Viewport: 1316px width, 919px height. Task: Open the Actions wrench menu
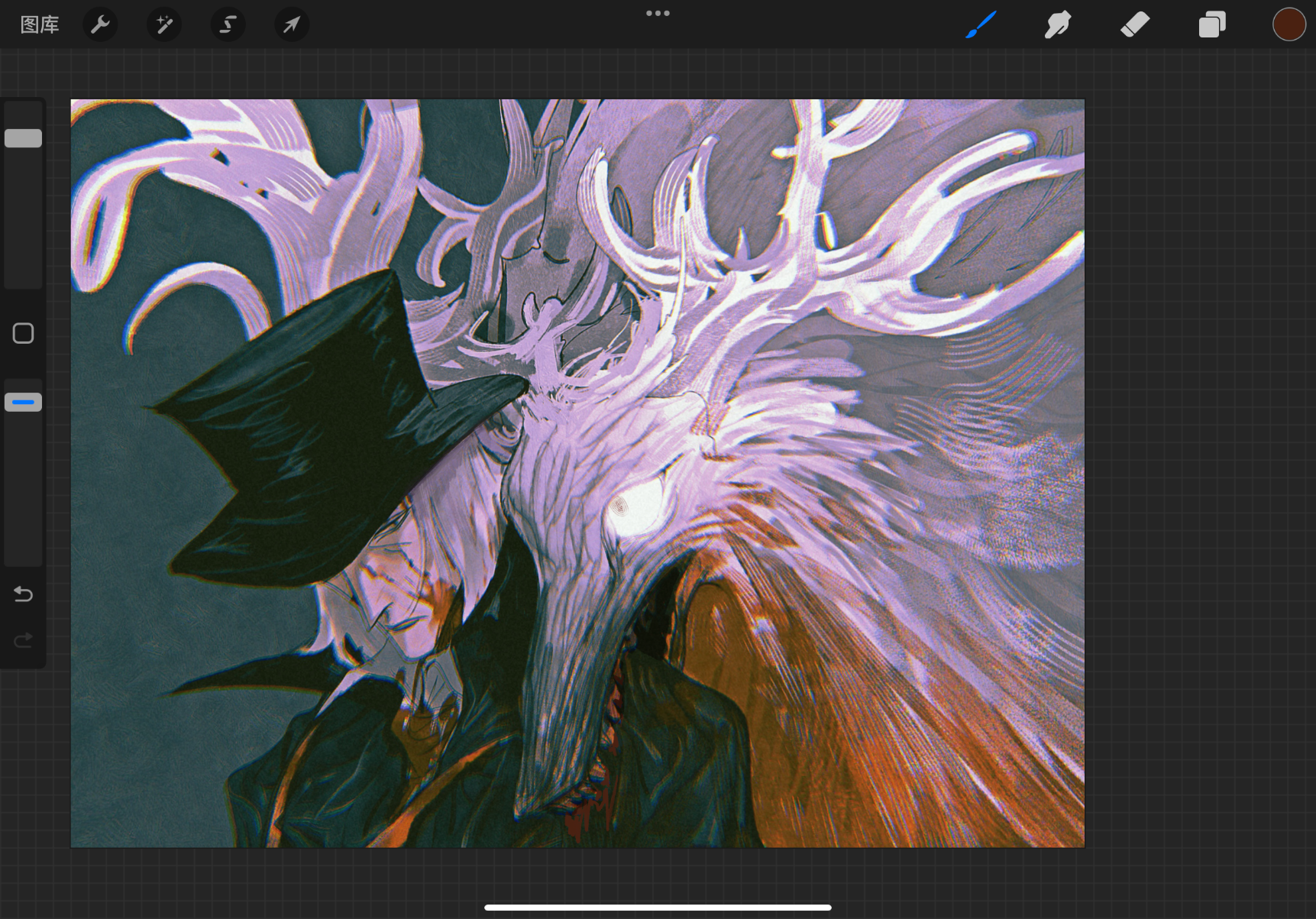tap(100, 24)
